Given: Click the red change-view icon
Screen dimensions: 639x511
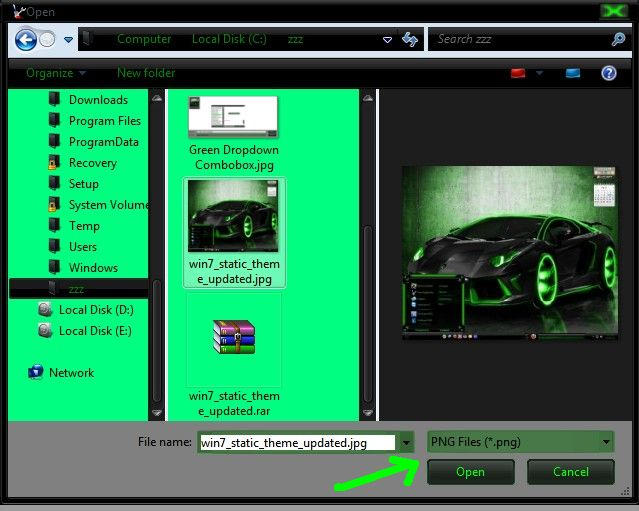Looking at the screenshot, I should [x=518, y=73].
